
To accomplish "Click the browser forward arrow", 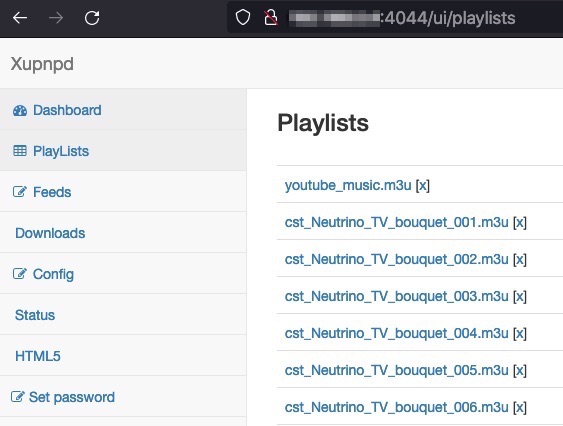I will coord(56,18).
